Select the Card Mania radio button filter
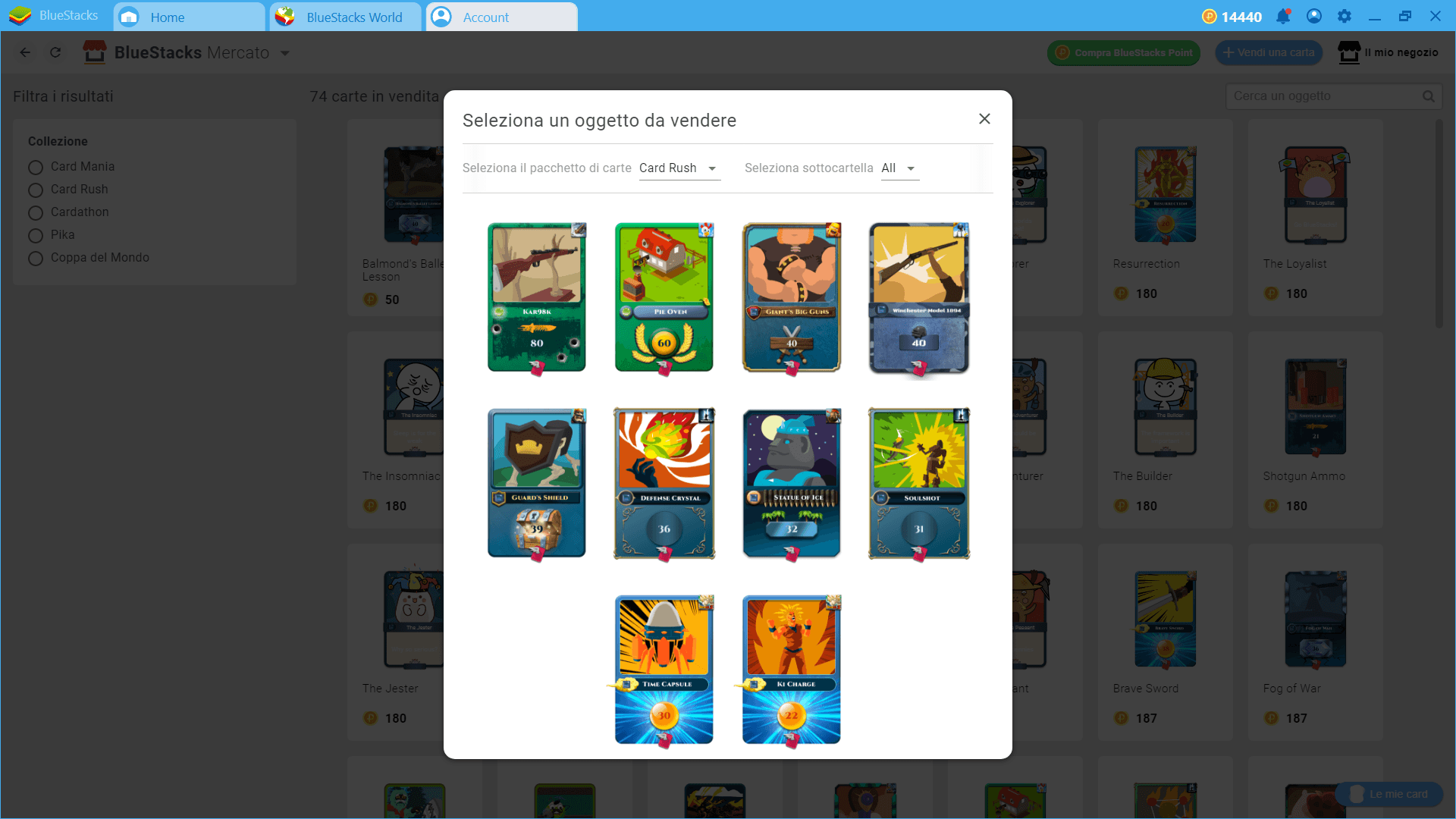The width and height of the screenshot is (1456, 819). click(36, 166)
